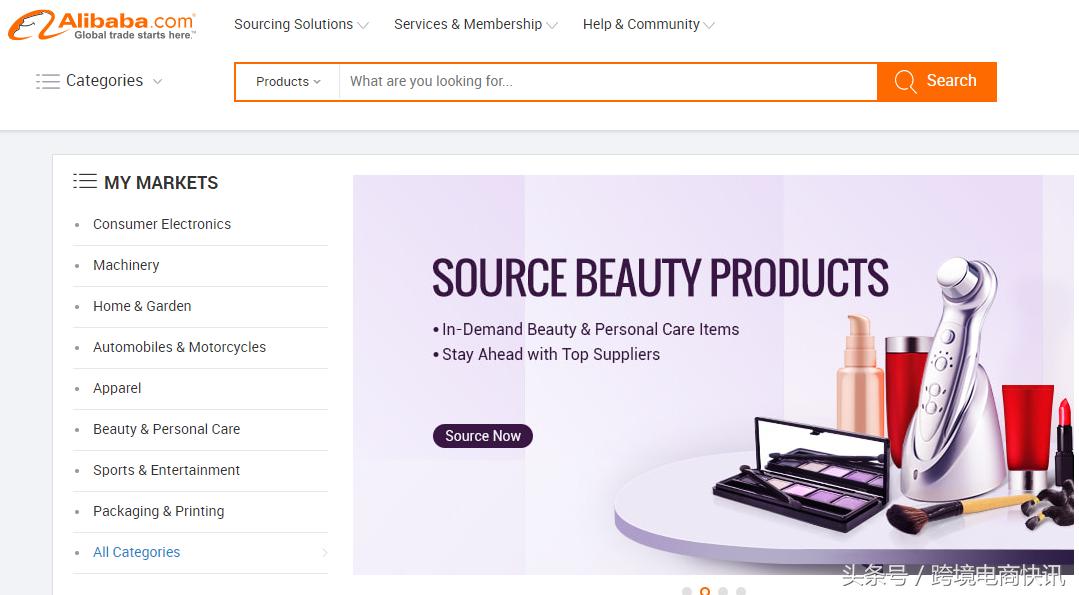This screenshot has height=595, width=1079.
Task: Select the fourth carousel dot indicator
Action: (741, 591)
